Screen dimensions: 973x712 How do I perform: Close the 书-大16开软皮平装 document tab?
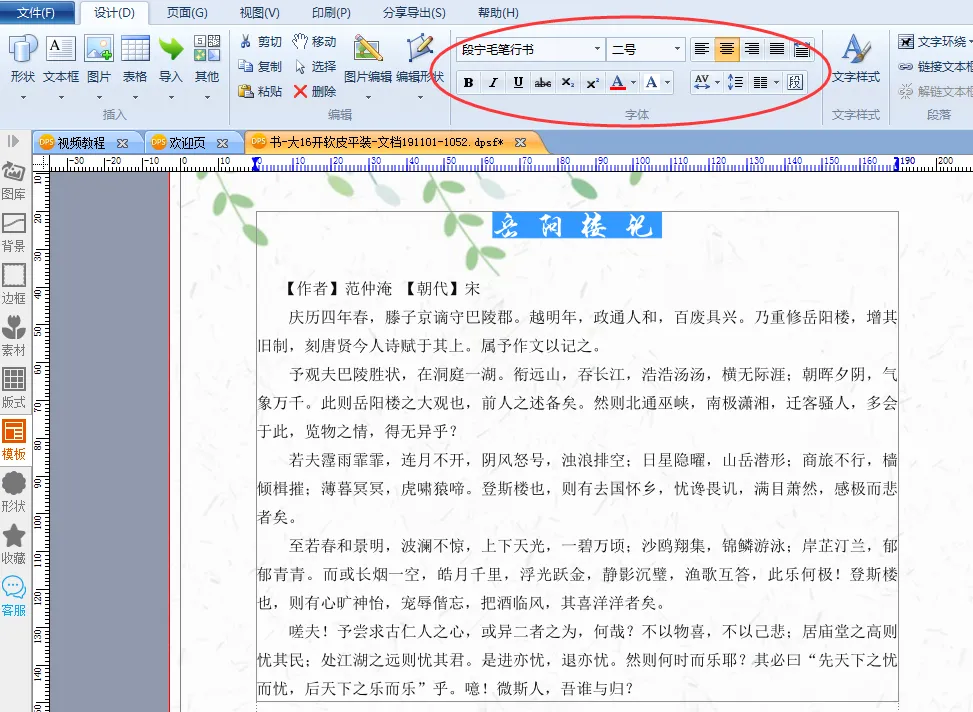pos(521,143)
